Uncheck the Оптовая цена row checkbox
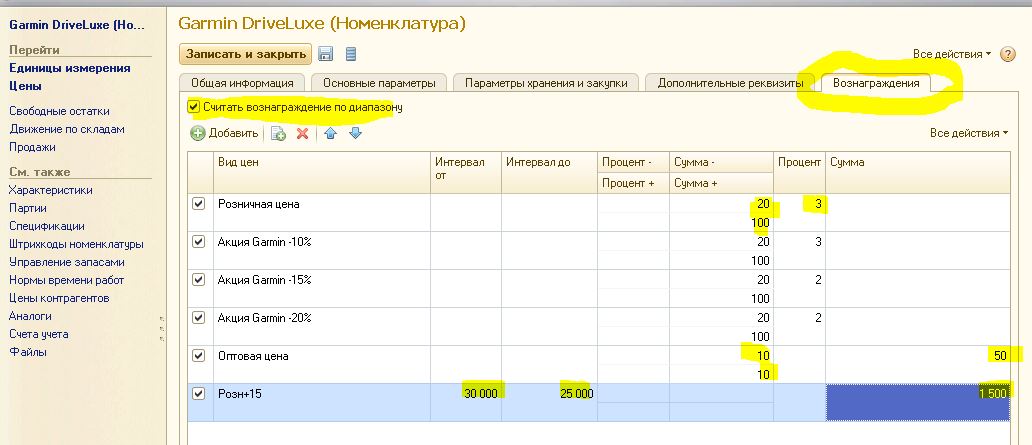The image size is (1032, 445). point(198,356)
